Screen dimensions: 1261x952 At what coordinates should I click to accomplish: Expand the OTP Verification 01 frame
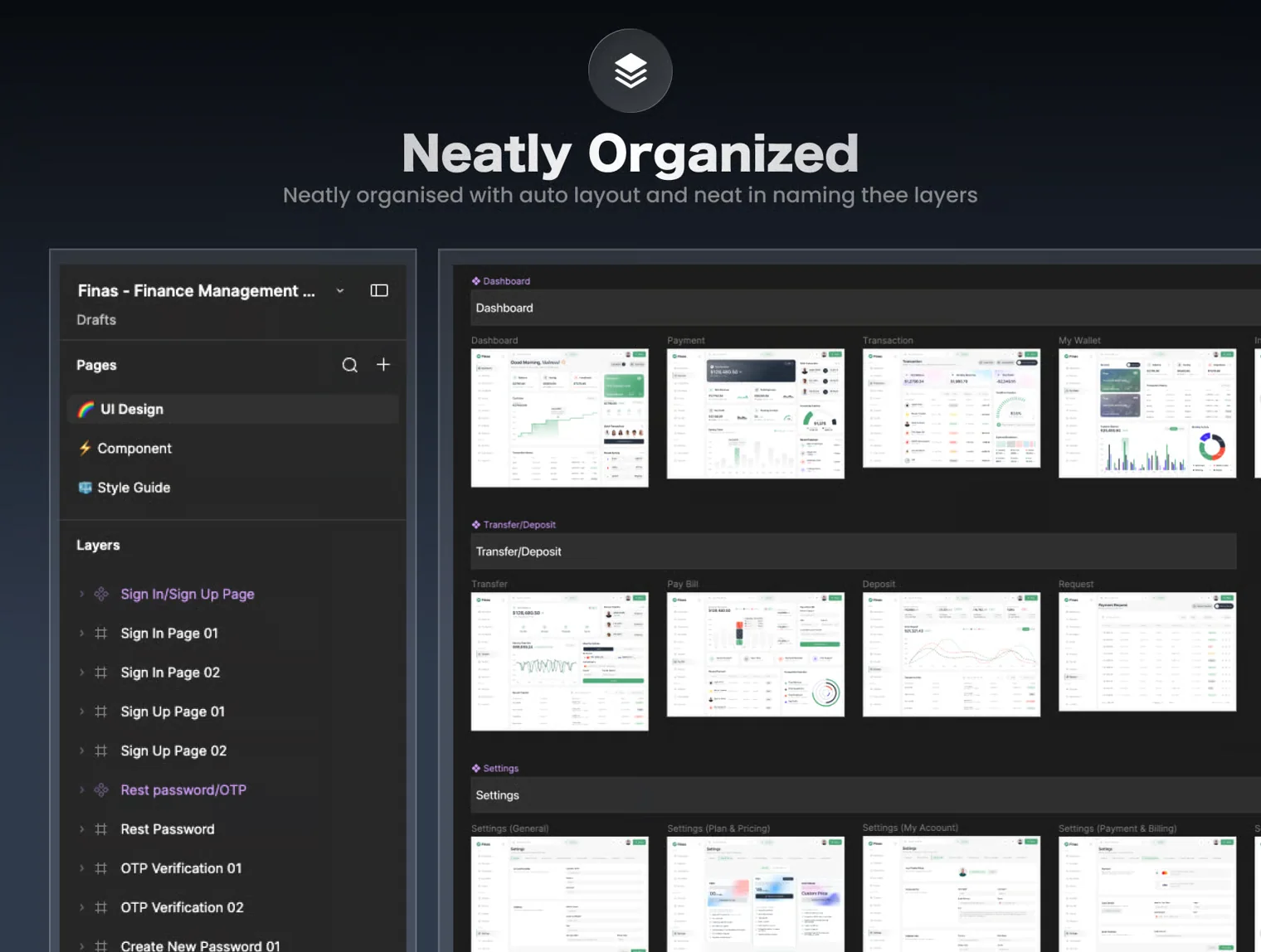tap(81, 868)
